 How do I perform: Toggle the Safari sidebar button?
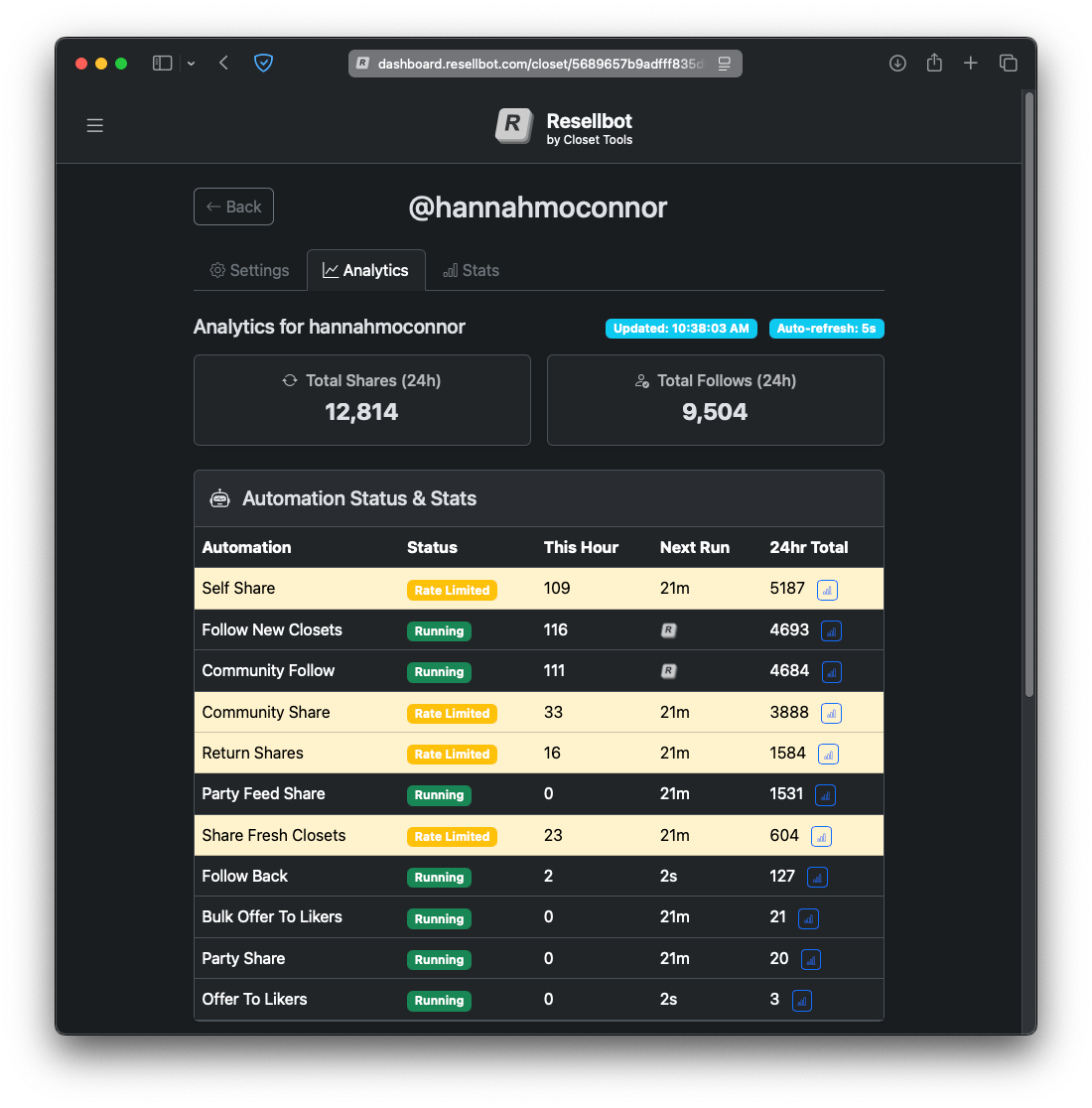tap(163, 63)
